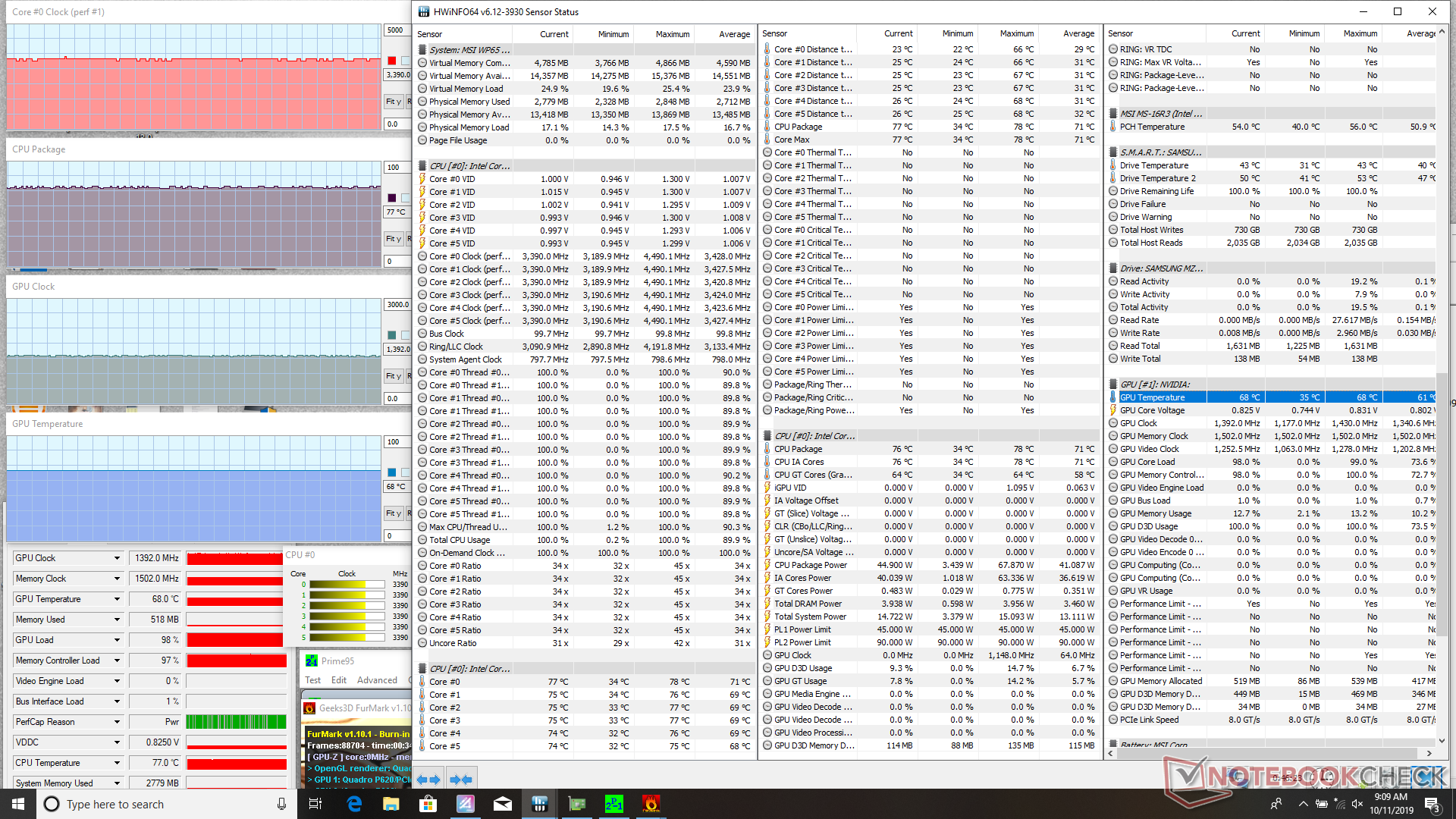Image resolution: width=1456 pixels, height=819 pixels.
Task: Click the FurMark flame window icon
Action: point(309,708)
